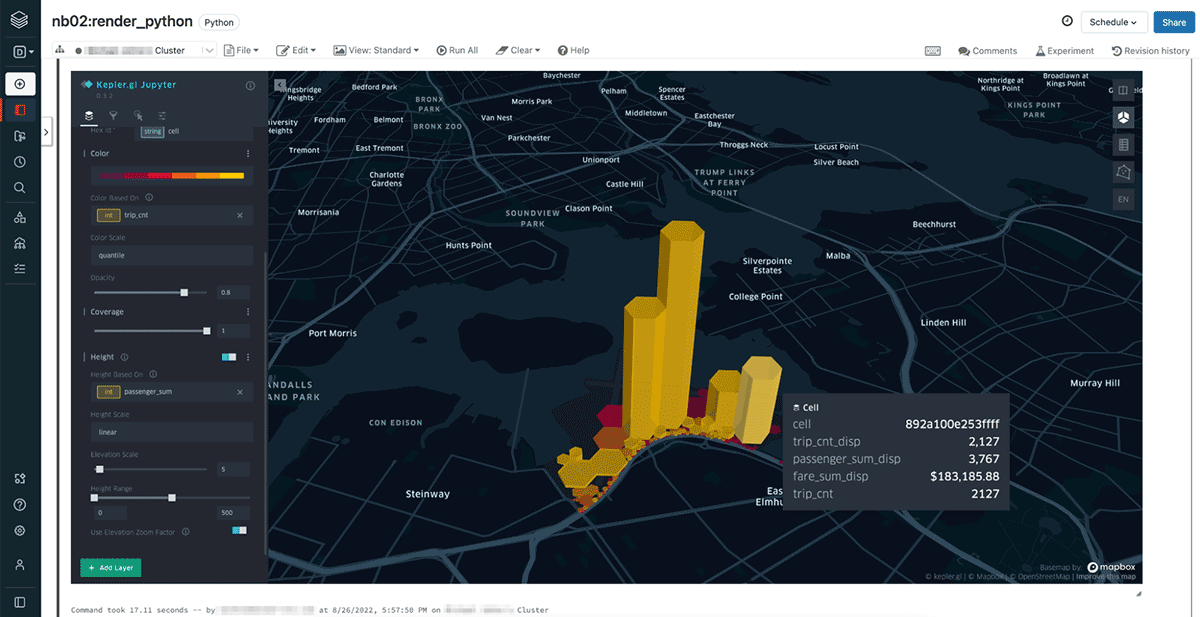Open the File menu
Viewport: 1200px width, 617px height.
tap(242, 50)
